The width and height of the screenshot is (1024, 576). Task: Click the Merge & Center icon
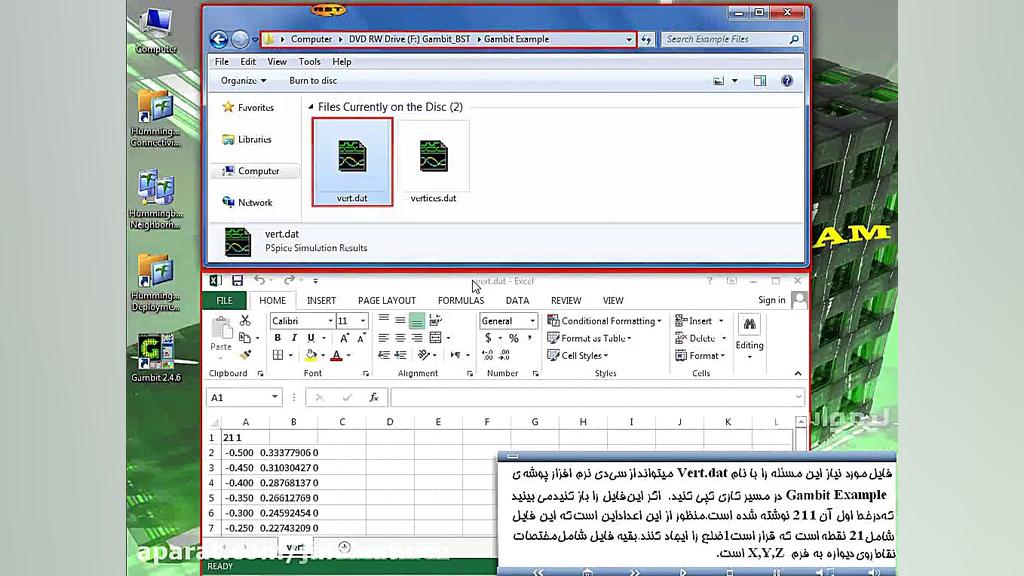pyautogui.click(x=434, y=336)
